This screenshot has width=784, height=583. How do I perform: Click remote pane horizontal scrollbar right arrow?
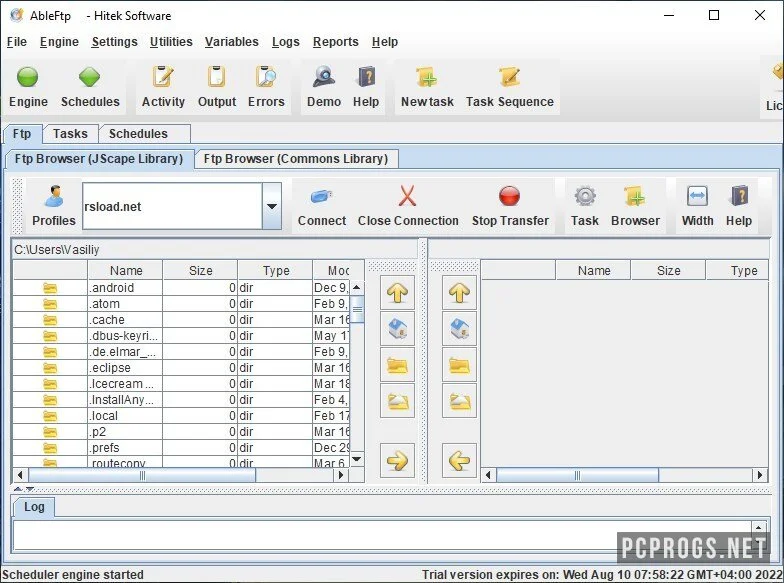click(x=760, y=475)
